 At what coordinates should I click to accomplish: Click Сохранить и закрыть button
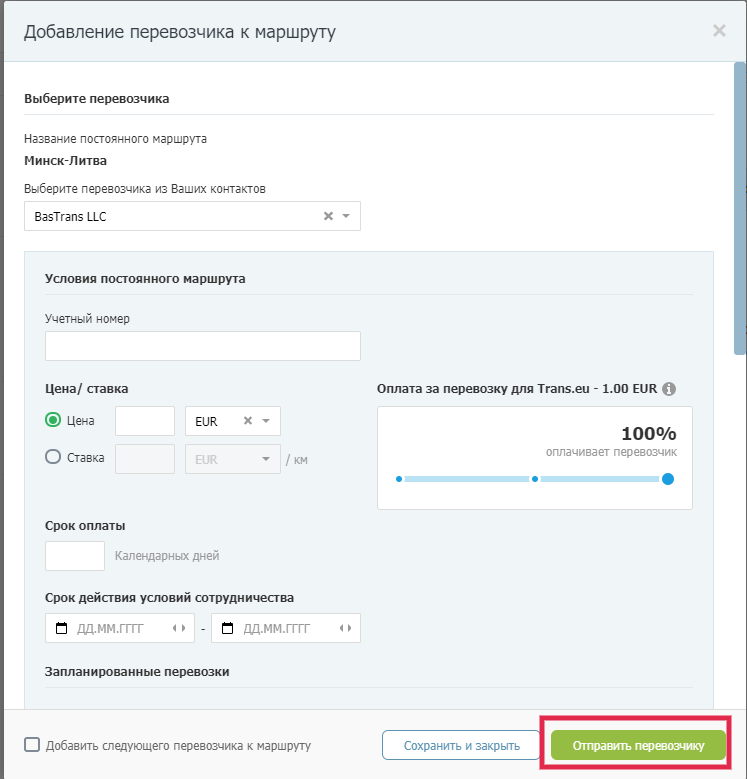461,745
